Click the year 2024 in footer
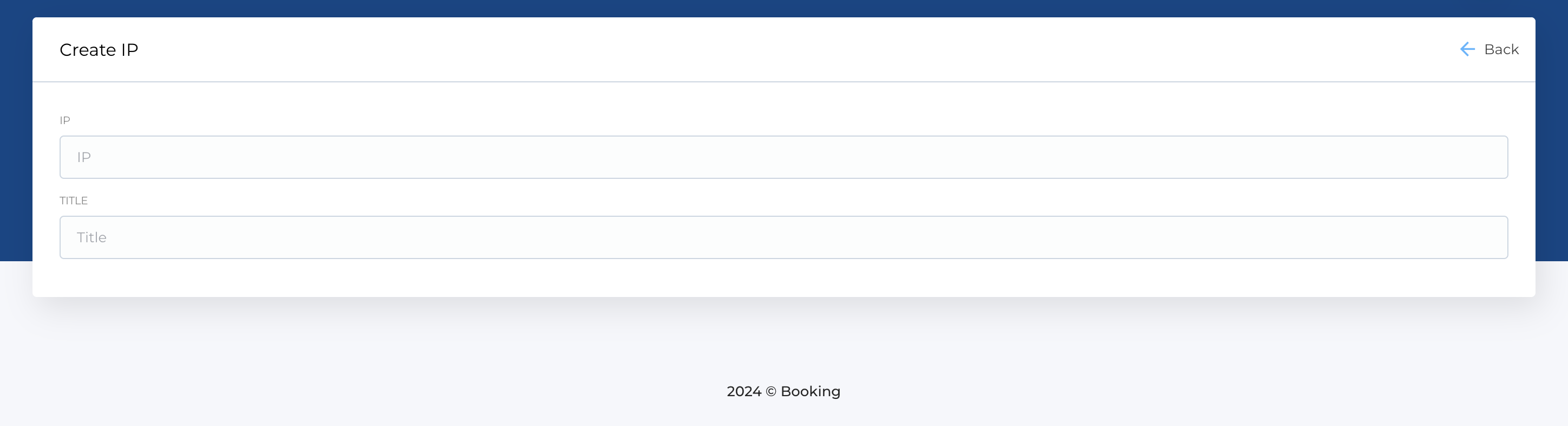1568x426 pixels. tap(744, 391)
